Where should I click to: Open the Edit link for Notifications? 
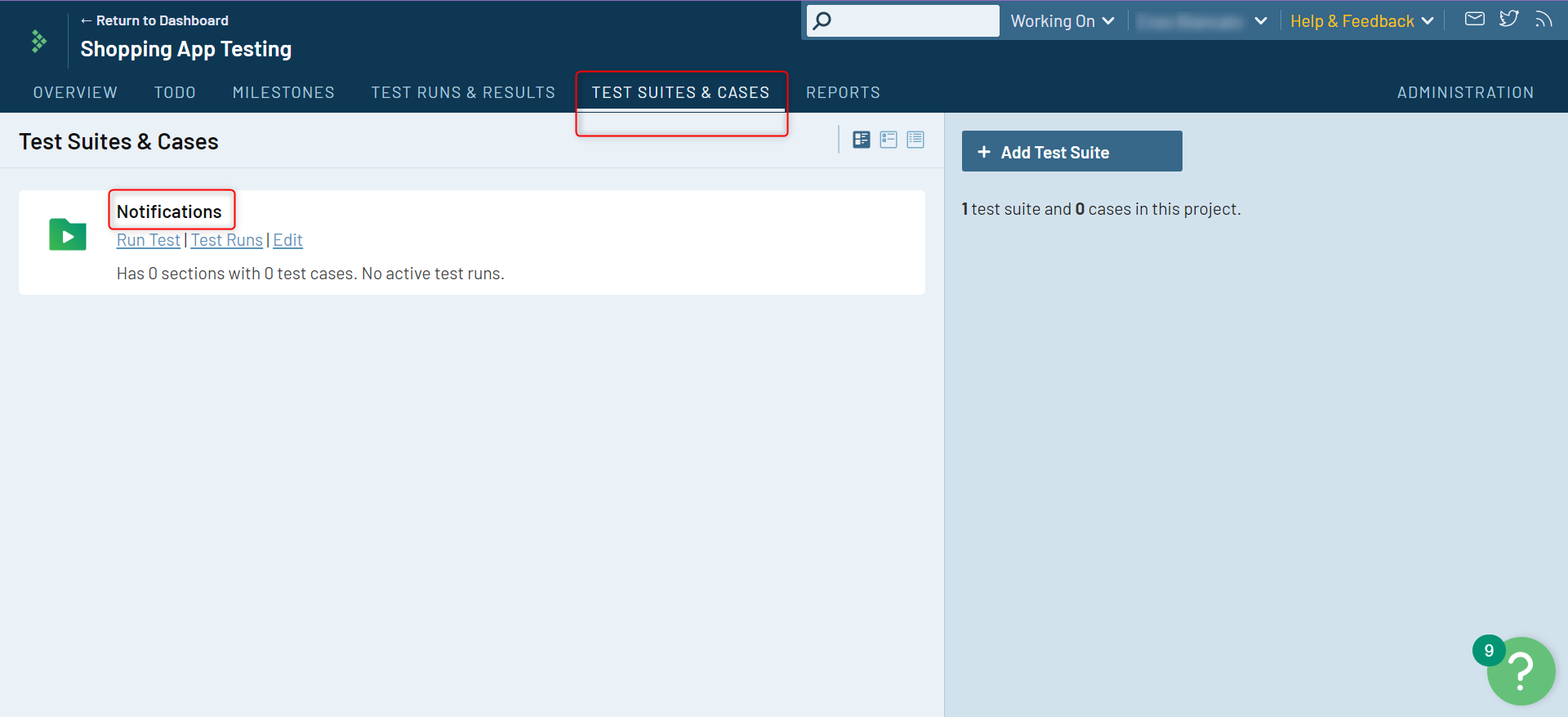tap(287, 240)
